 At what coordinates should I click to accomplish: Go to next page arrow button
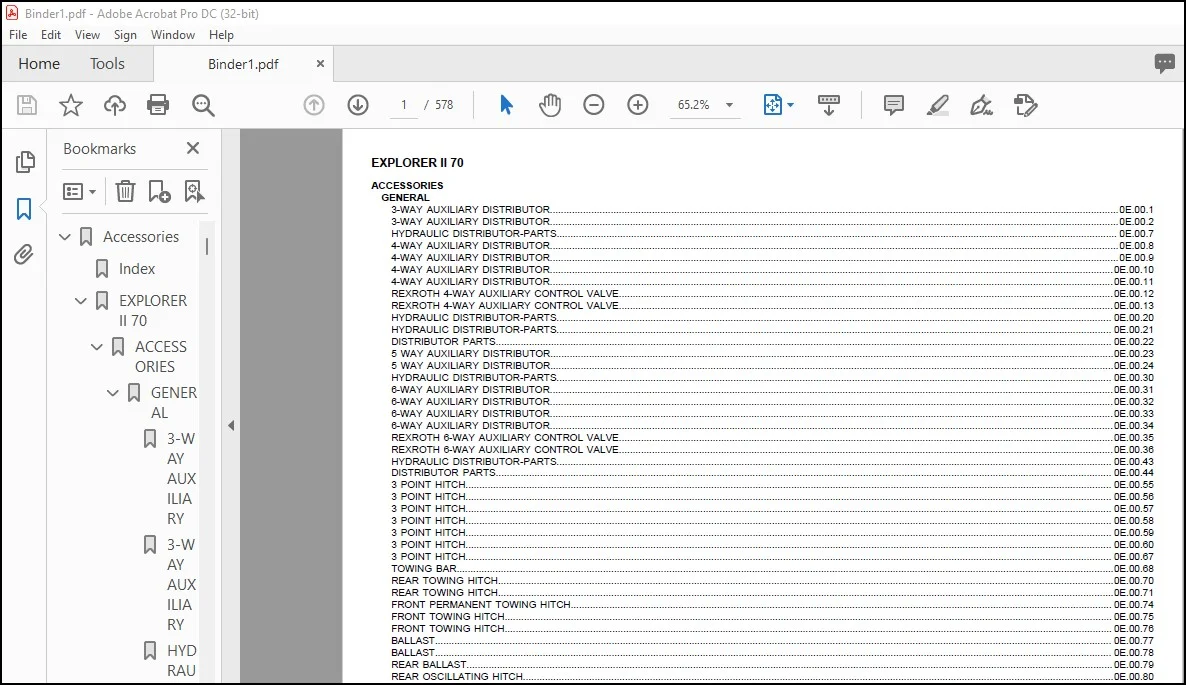pos(358,105)
